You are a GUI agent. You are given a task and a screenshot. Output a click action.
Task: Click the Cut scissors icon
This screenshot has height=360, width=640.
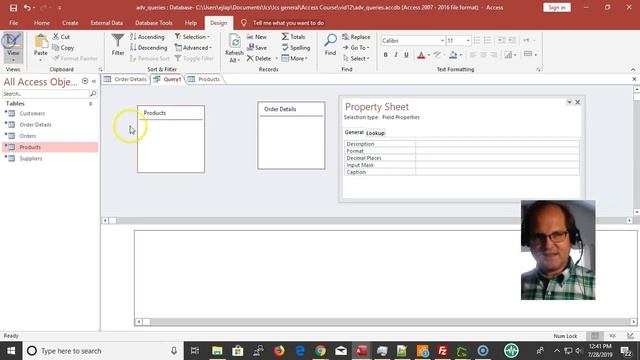click(x=56, y=37)
